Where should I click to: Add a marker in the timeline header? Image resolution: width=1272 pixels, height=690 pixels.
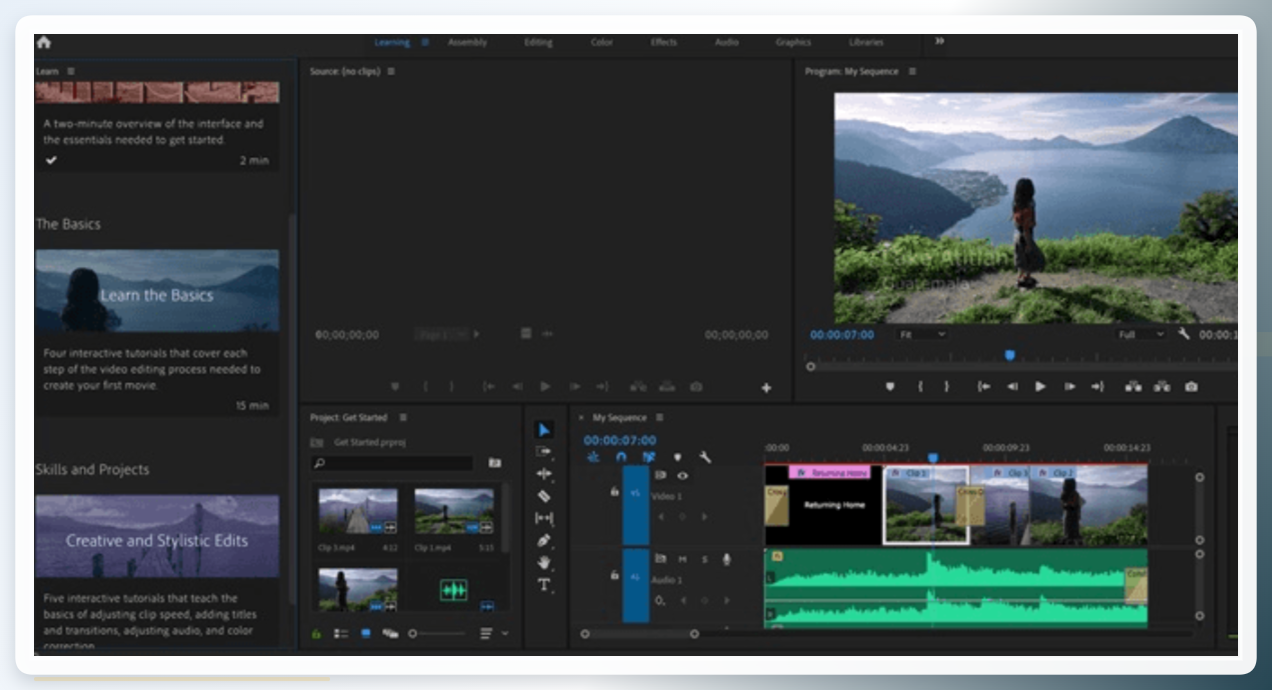coord(677,457)
